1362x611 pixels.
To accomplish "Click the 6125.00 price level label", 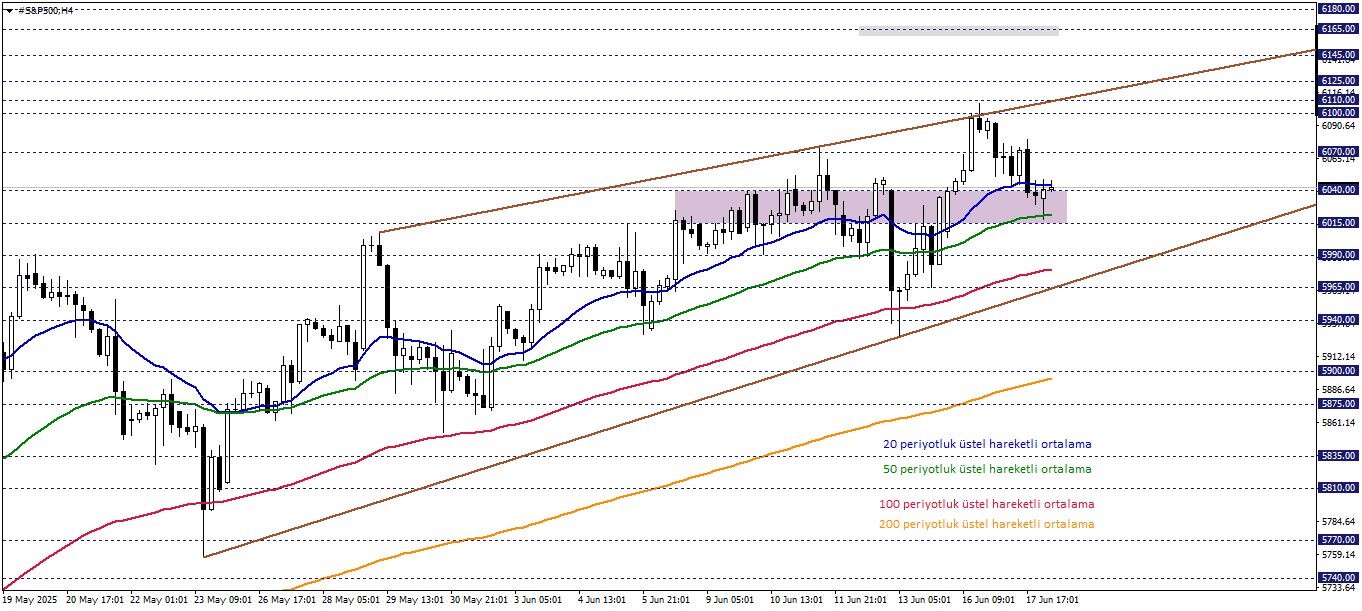I will (x=1338, y=80).
